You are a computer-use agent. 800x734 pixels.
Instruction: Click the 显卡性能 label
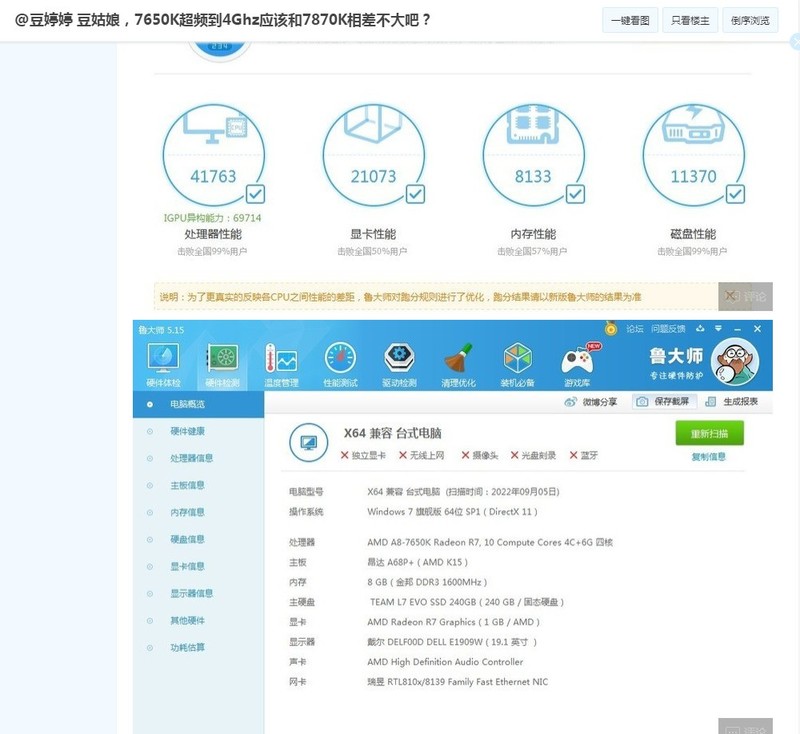373,234
